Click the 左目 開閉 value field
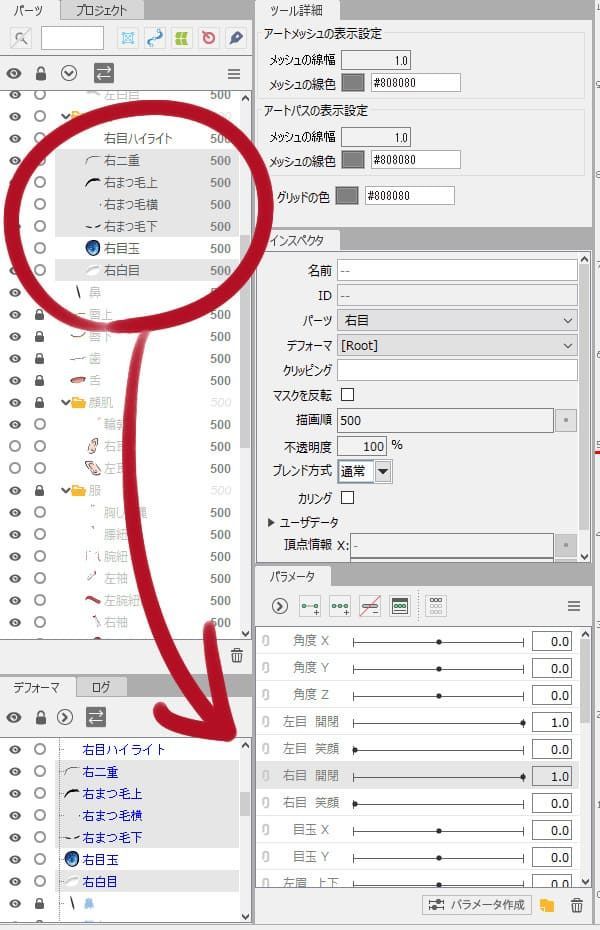The image size is (600, 930). (x=552, y=722)
